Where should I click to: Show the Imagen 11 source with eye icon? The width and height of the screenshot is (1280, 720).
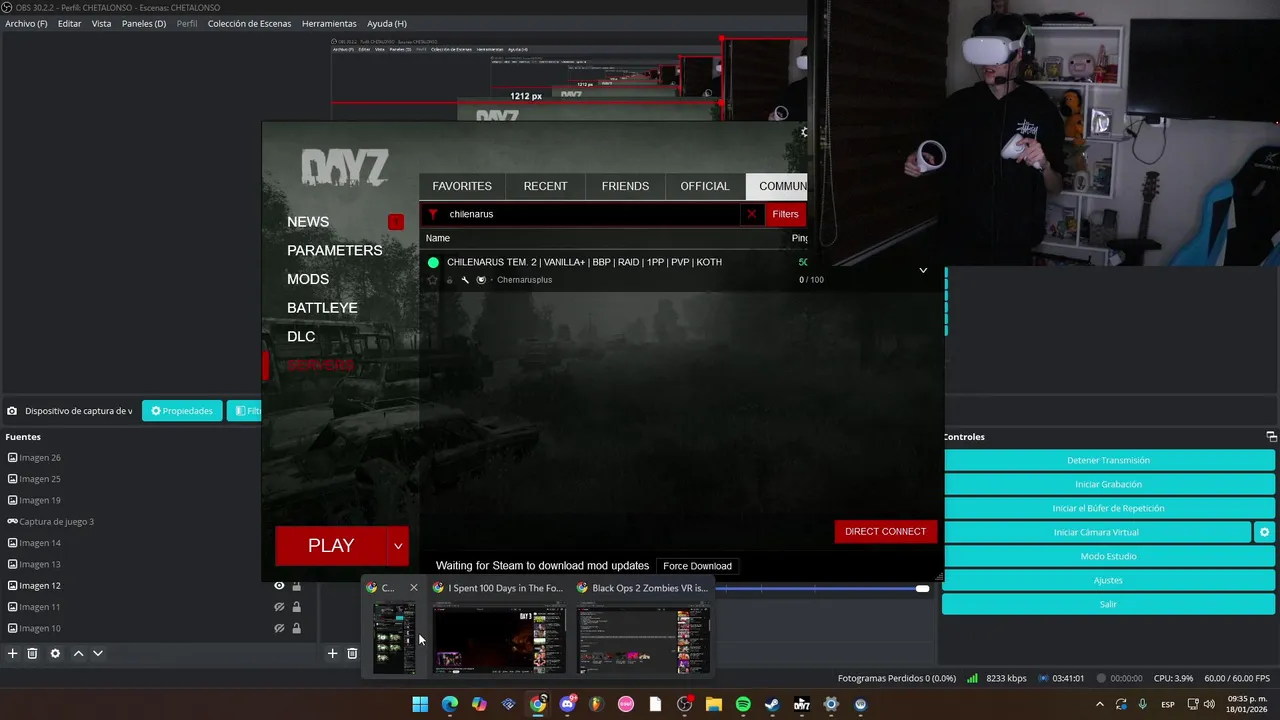279,607
